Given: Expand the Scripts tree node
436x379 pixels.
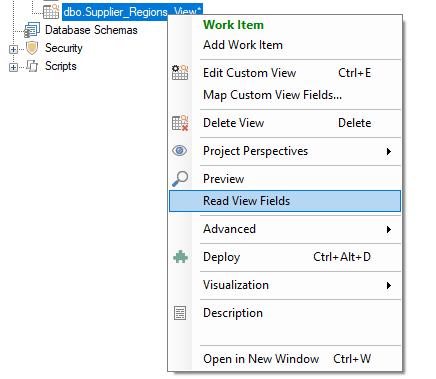Looking at the screenshot, I should [13, 67].
